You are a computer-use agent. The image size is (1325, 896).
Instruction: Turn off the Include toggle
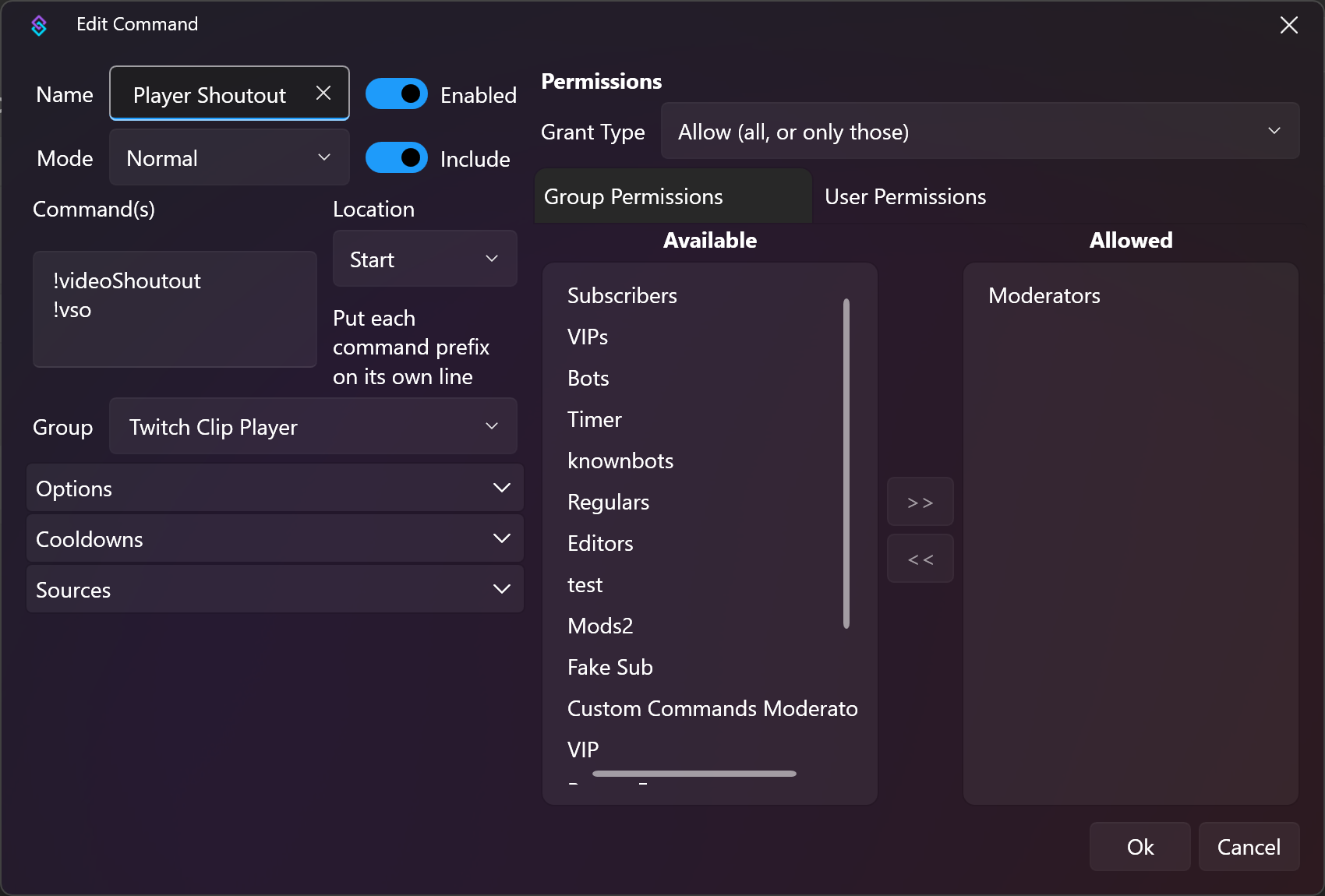point(397,157)
